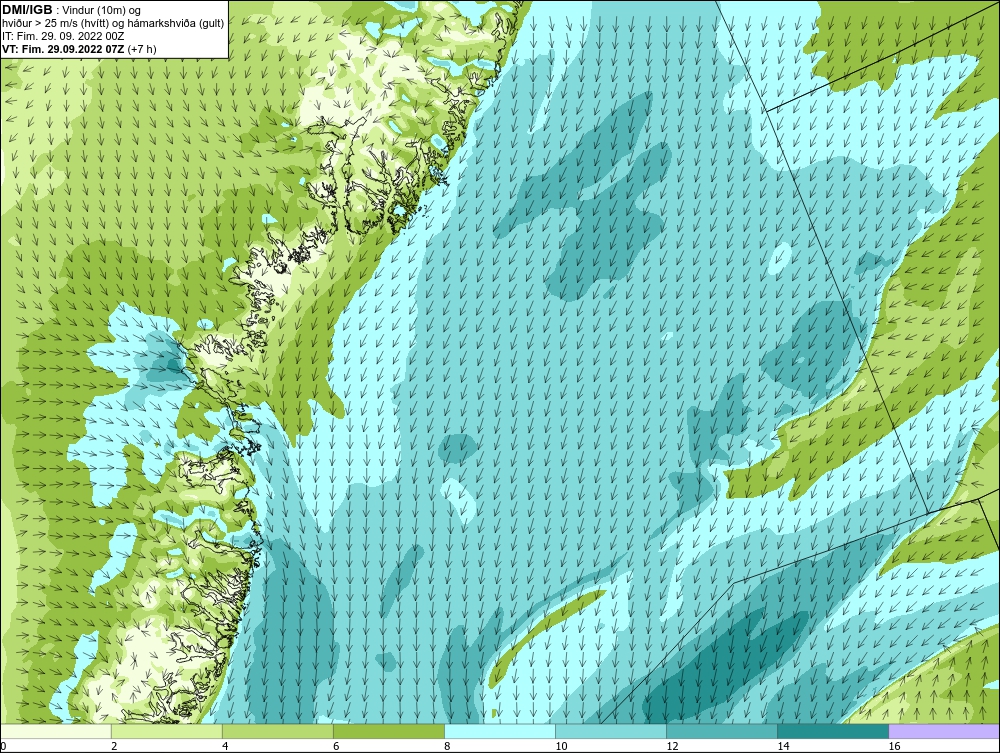Select the 12–14 m/s teal color swatch

(x=721, y=731)
